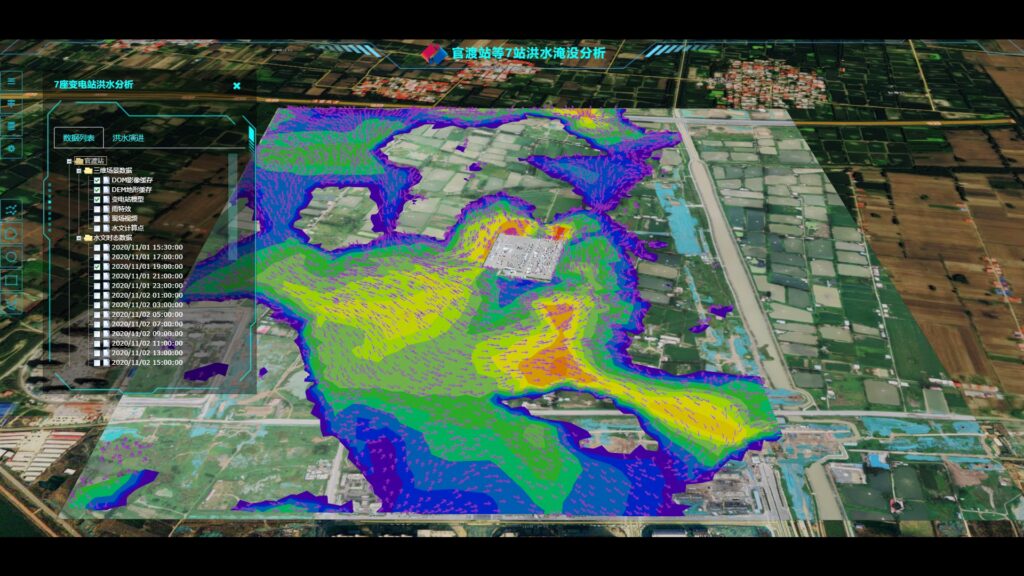Viewport: 1024px width, 576px height.
Task: Collapse the 三维场景数据 folder
Action: coord(78,169)
